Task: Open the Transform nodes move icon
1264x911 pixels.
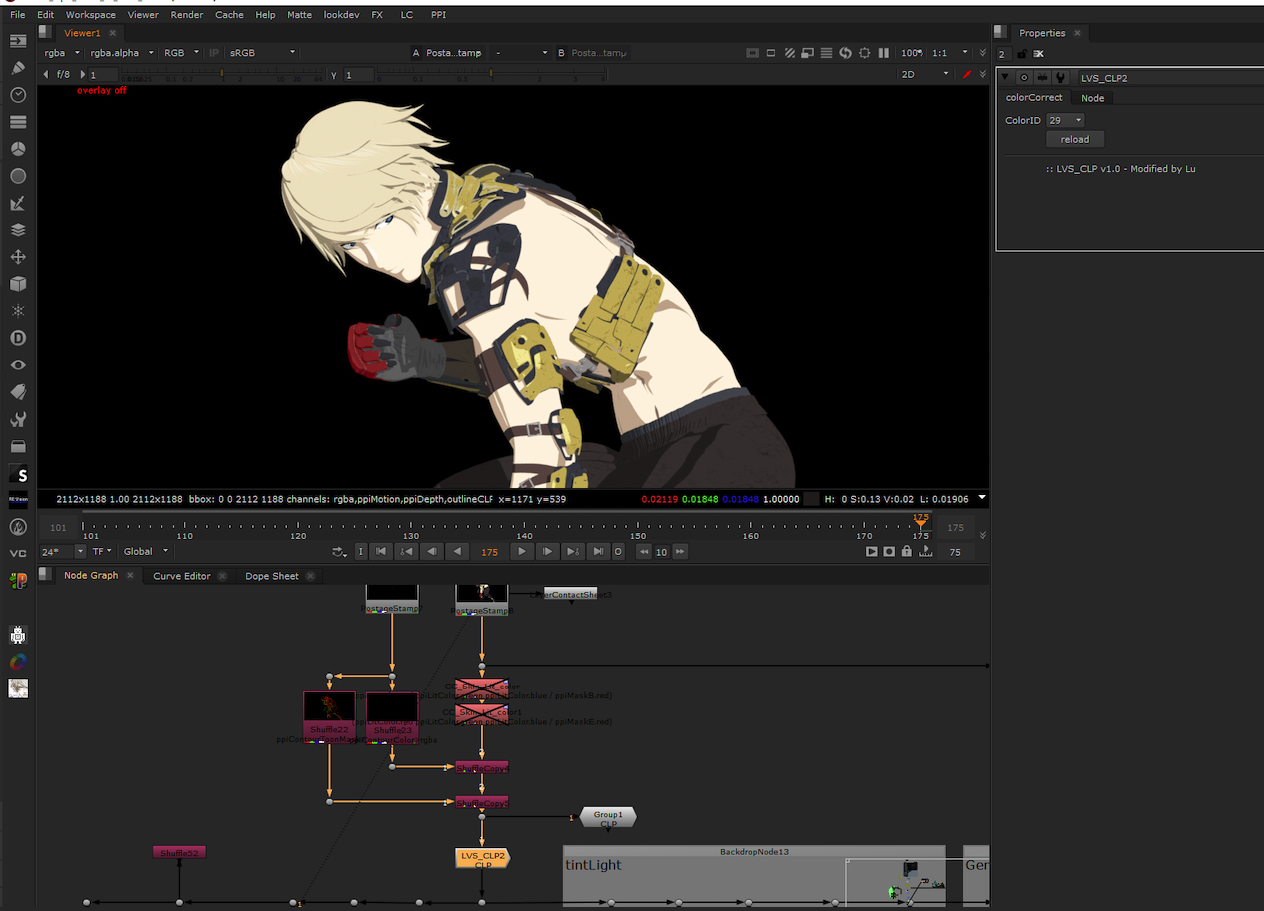Action: [x=18, y=257]
